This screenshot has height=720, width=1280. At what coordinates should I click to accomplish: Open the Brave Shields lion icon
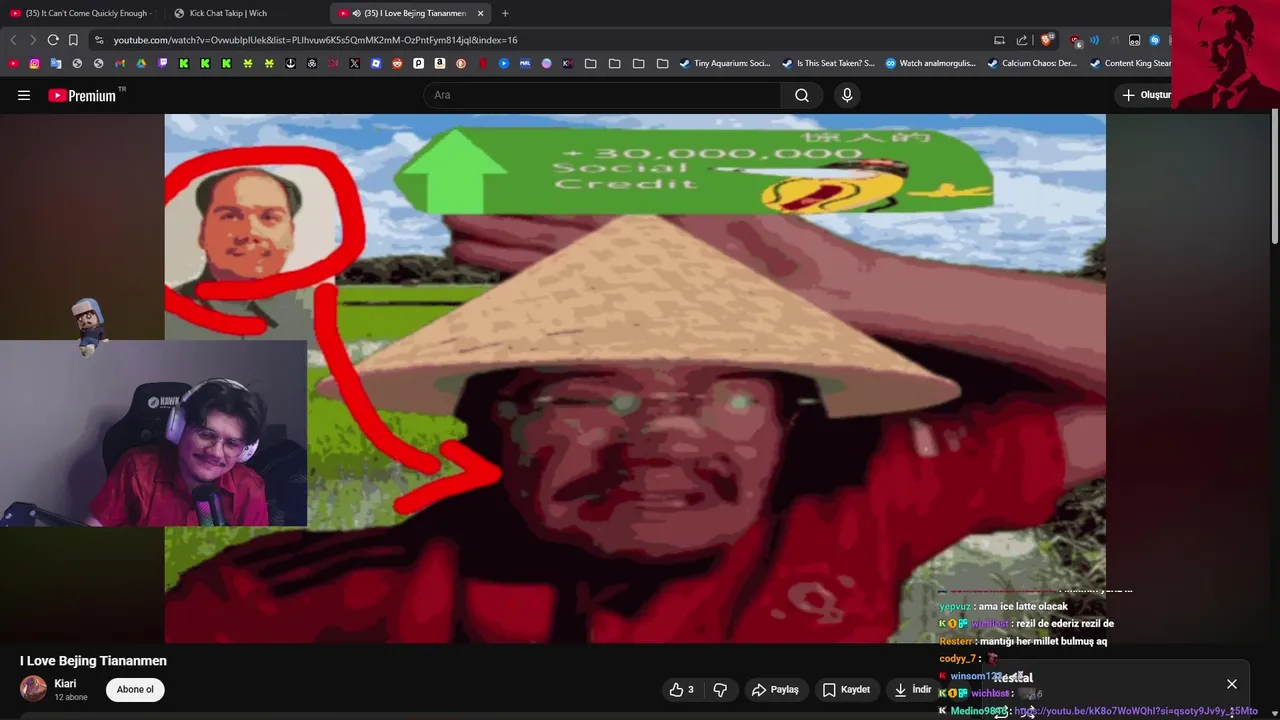click(x=1047, y=40)
